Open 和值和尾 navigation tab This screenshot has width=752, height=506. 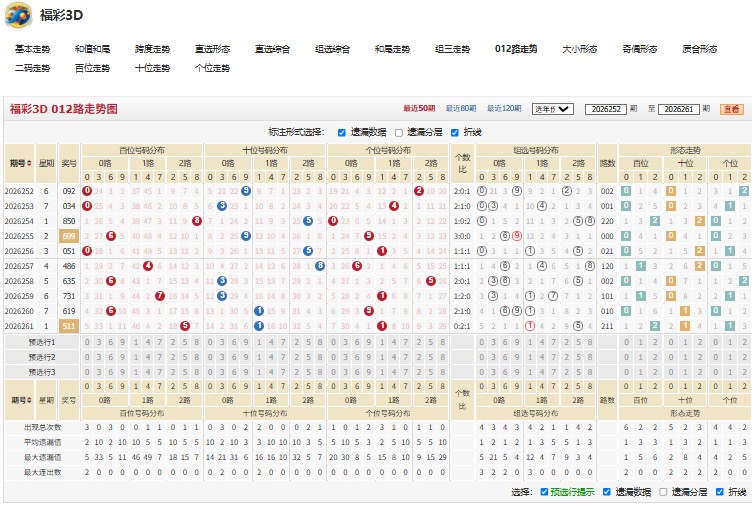92,49
